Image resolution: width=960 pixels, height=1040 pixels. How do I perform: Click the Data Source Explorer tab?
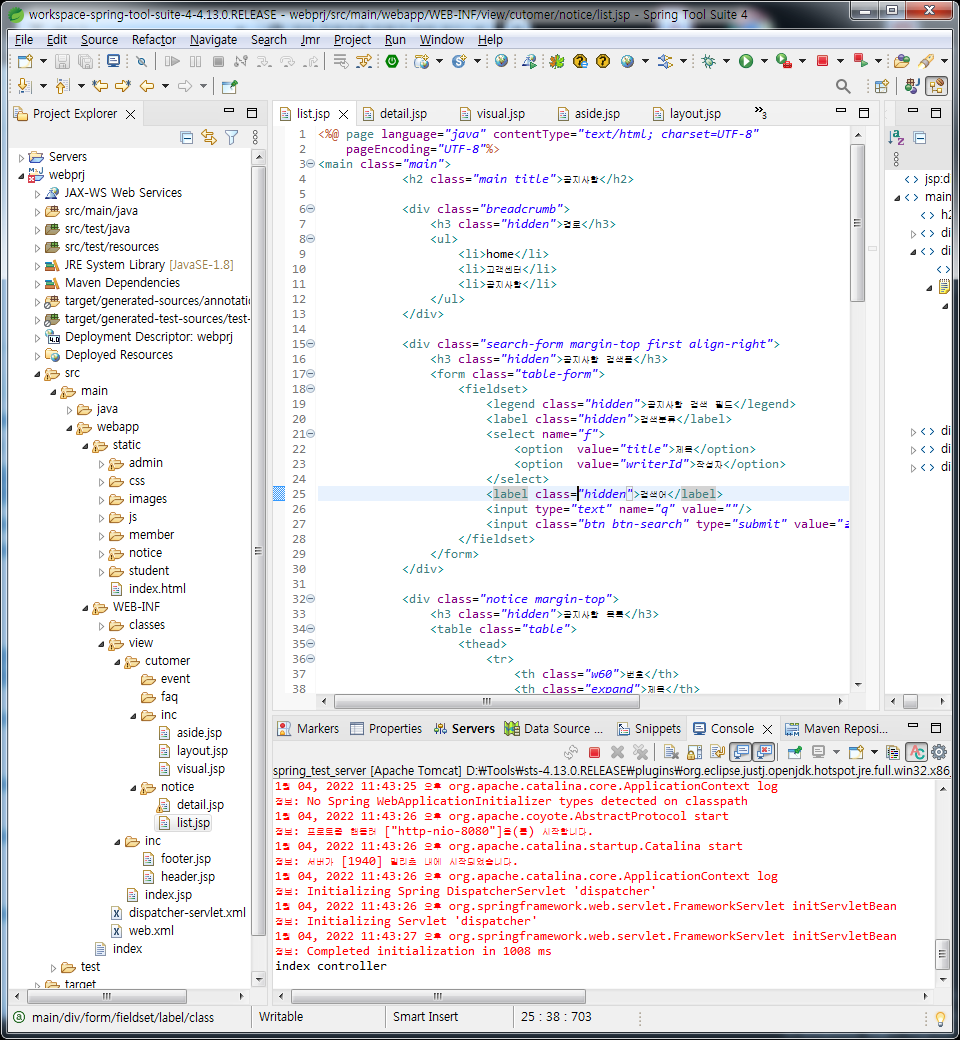pyautogui.click(x=554, y=729)
